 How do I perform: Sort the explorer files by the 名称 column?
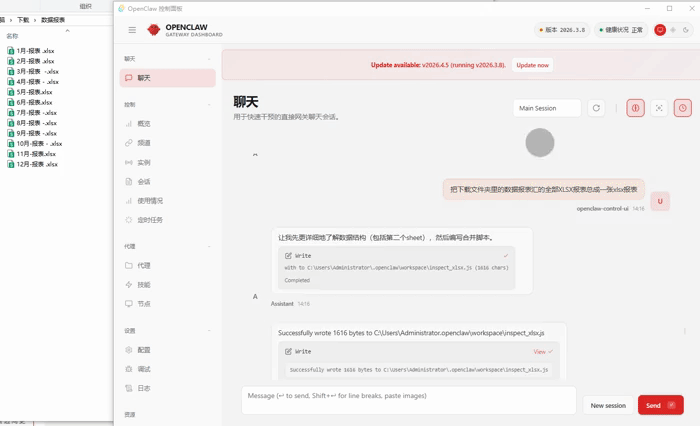pos(12,36)
